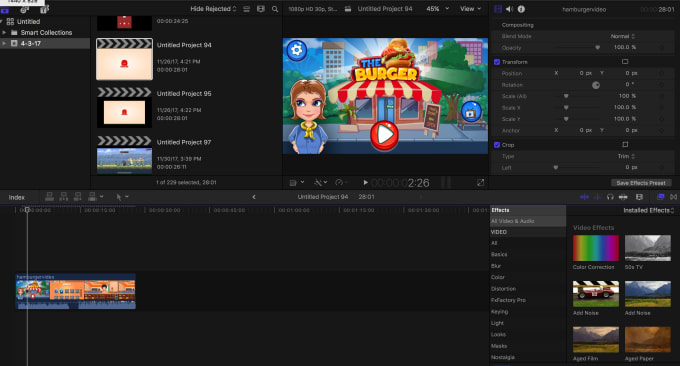Adjust the Crop Left slider
This screenshot has width=680, height=366.
pos(556,167)
